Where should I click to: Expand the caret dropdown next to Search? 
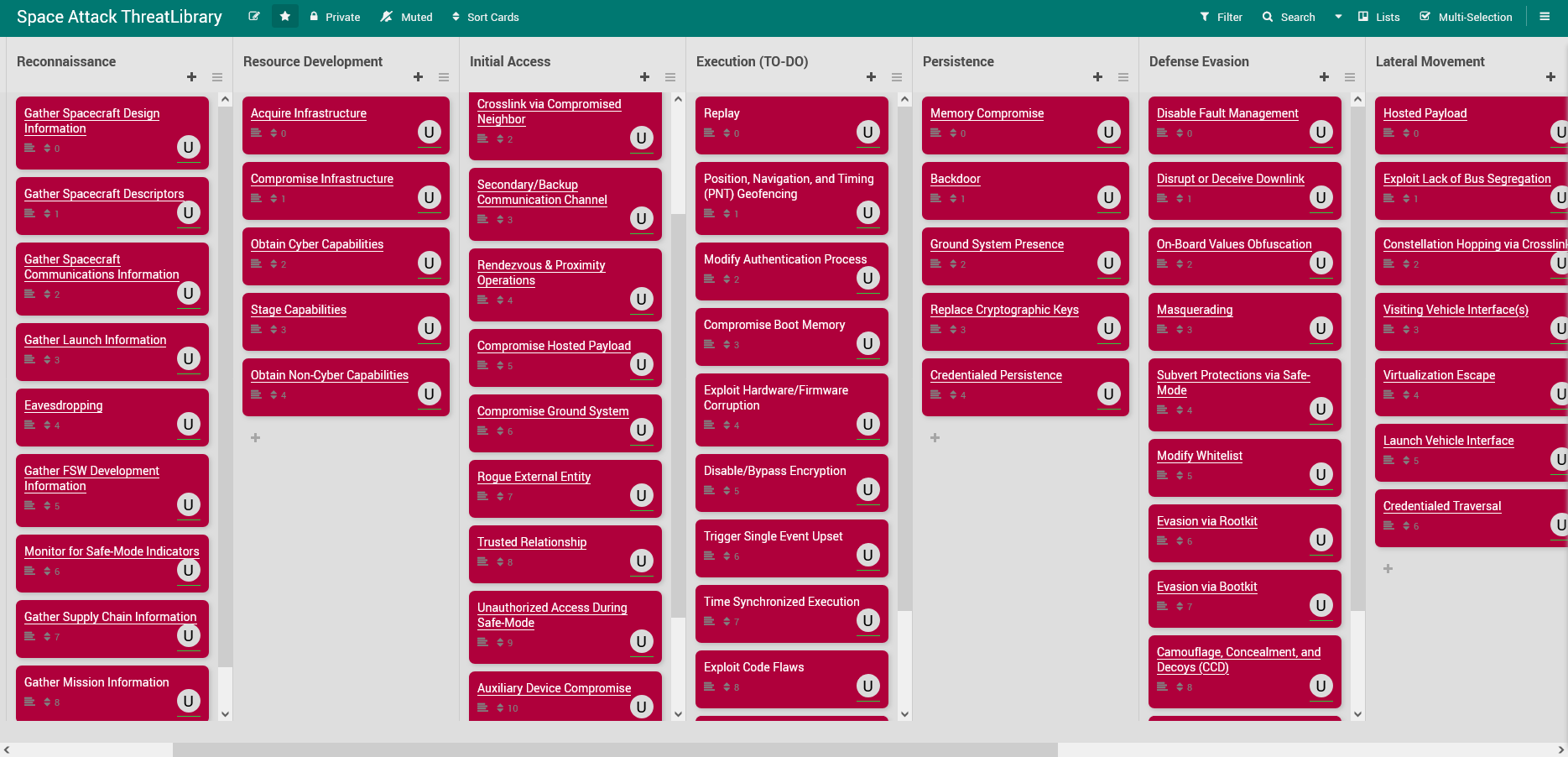(1338, 17)
